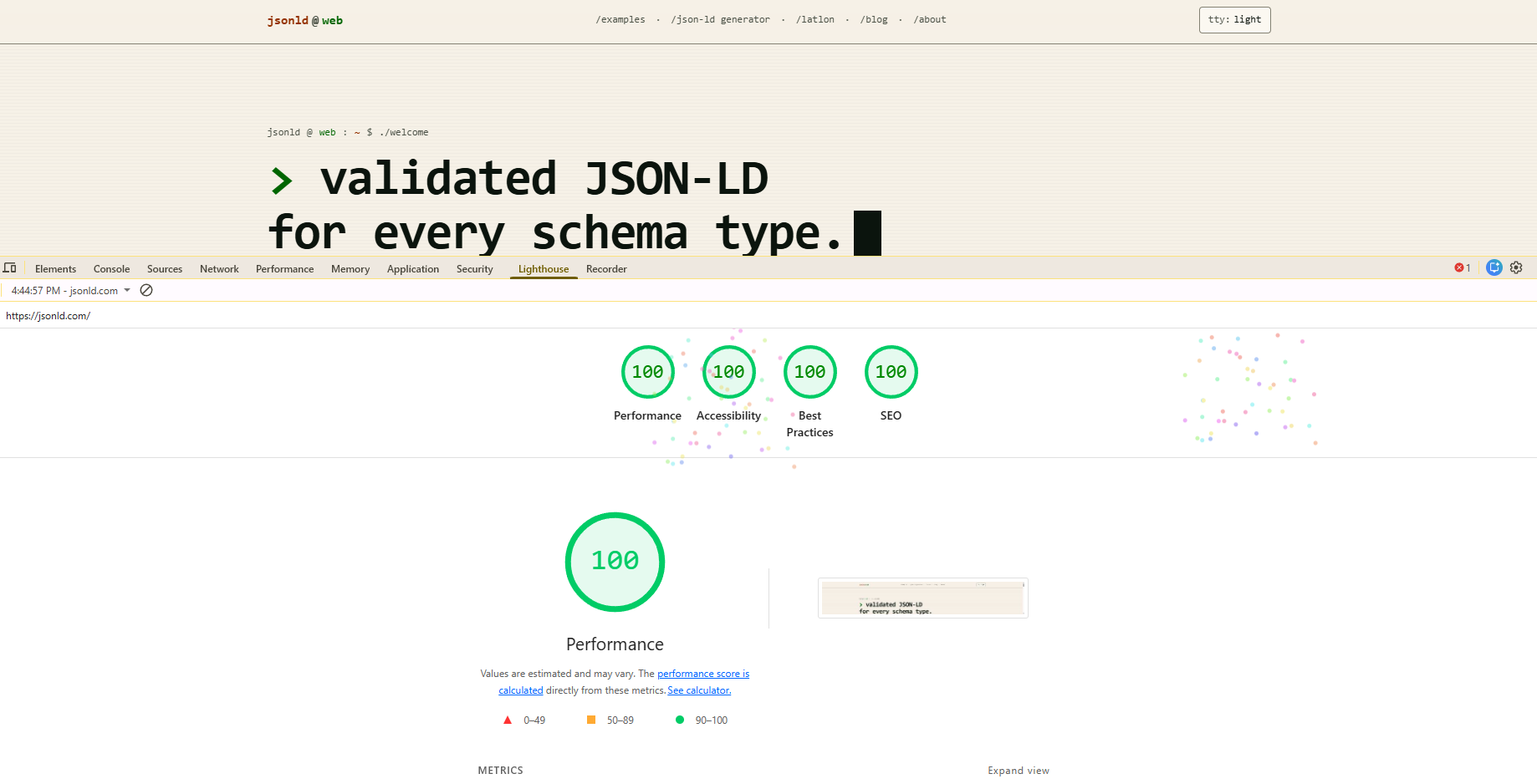
Task: Go to the /examples page link
Action: pos(620,19)
